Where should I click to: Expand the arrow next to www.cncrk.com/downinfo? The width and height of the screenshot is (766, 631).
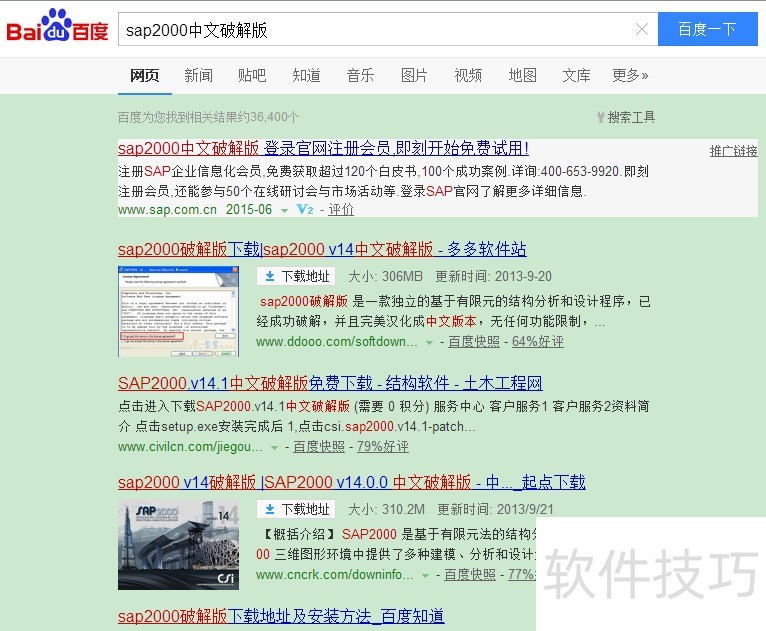[425, 575]
